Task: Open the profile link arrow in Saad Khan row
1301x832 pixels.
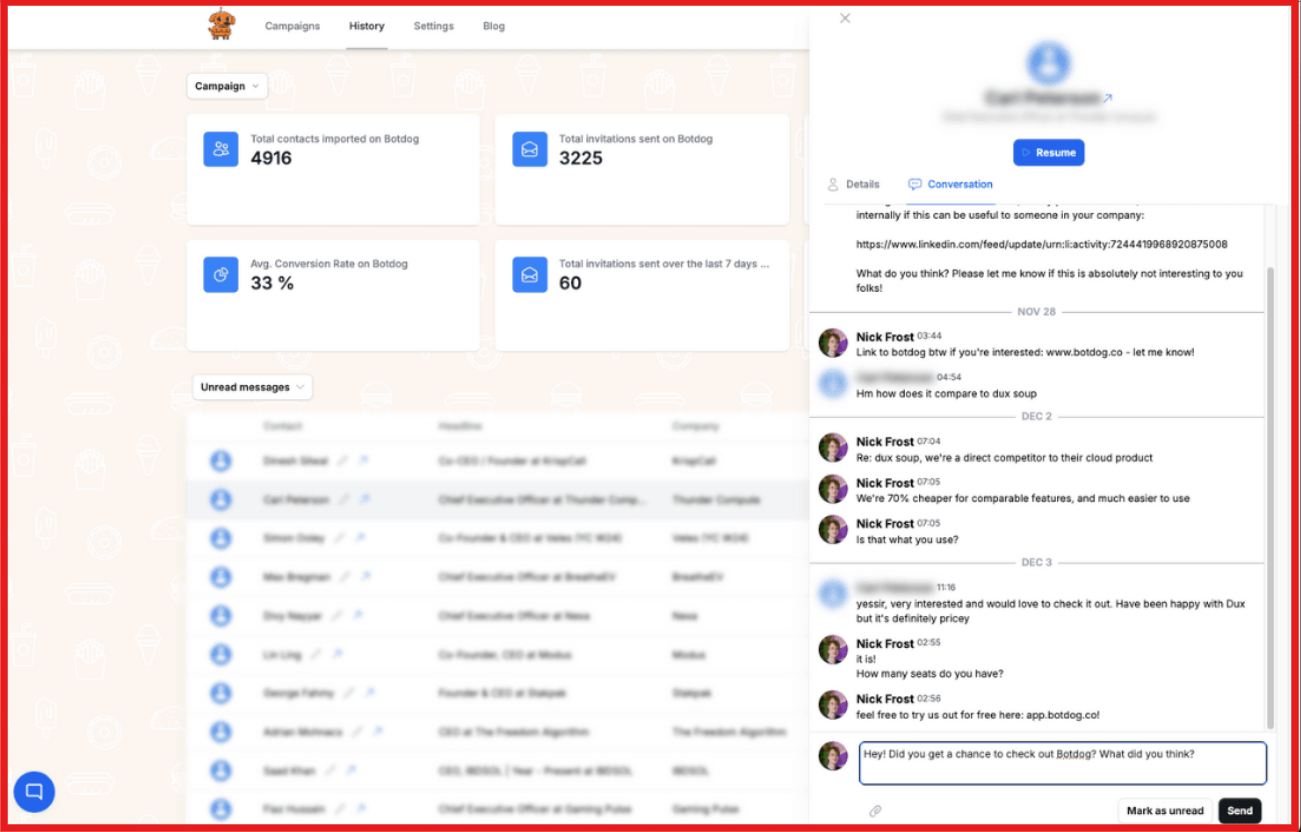Action: pyautogui.click(x=350, y=770)
